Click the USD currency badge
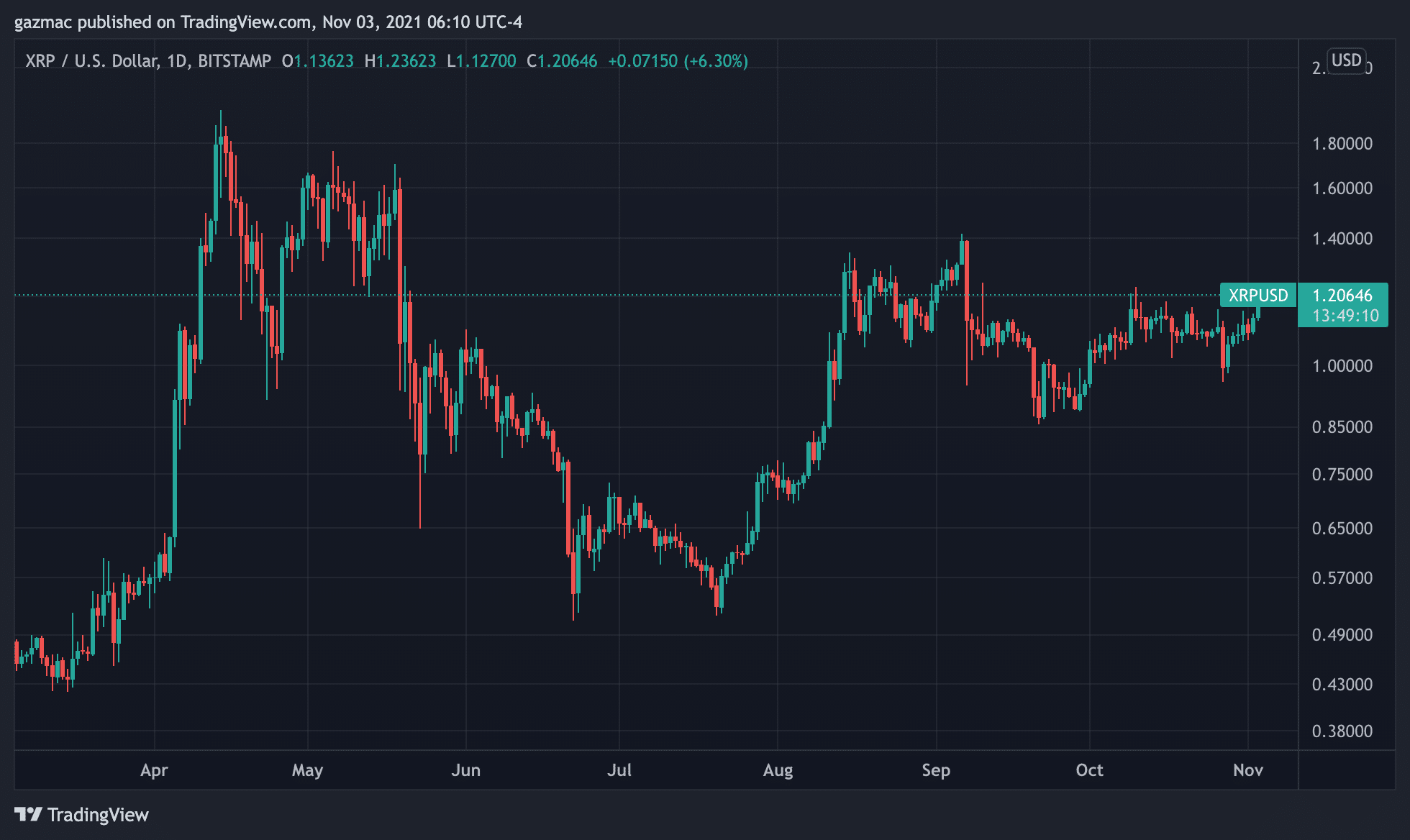 coord(1346,60)
